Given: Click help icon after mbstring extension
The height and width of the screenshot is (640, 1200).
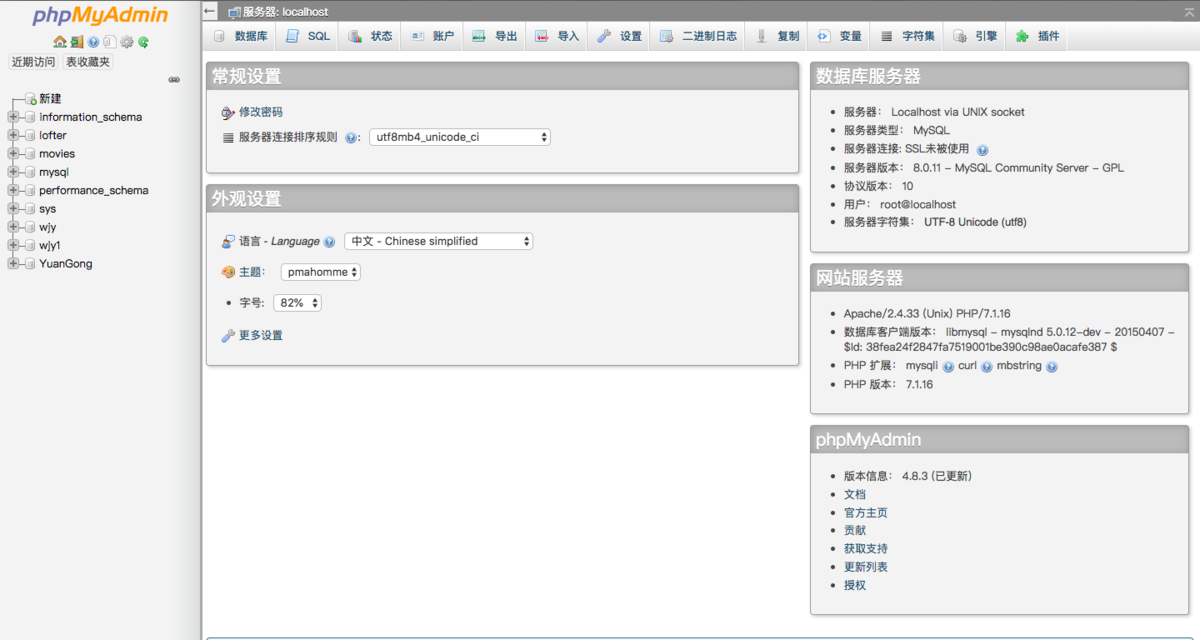Looking at the screenshot, I should [1052, 367].
